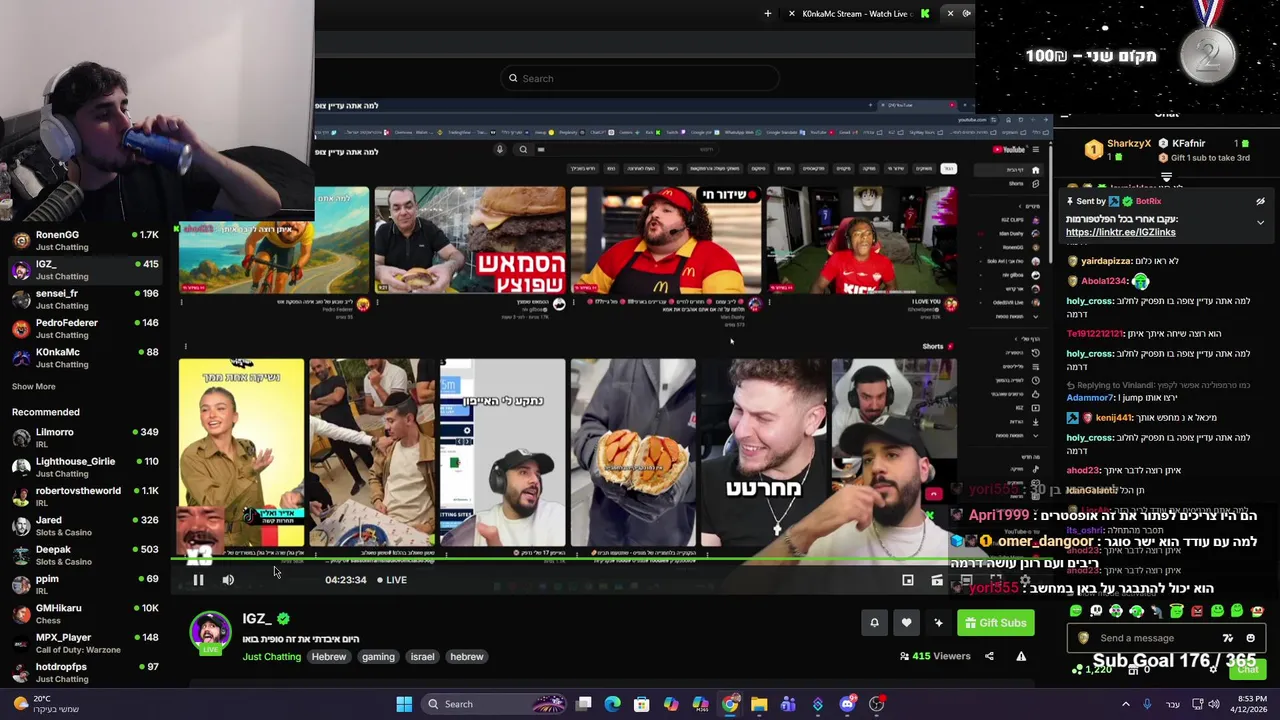Open linktr.ee/IGZlinks link in chat

(x=1120, y=232)
